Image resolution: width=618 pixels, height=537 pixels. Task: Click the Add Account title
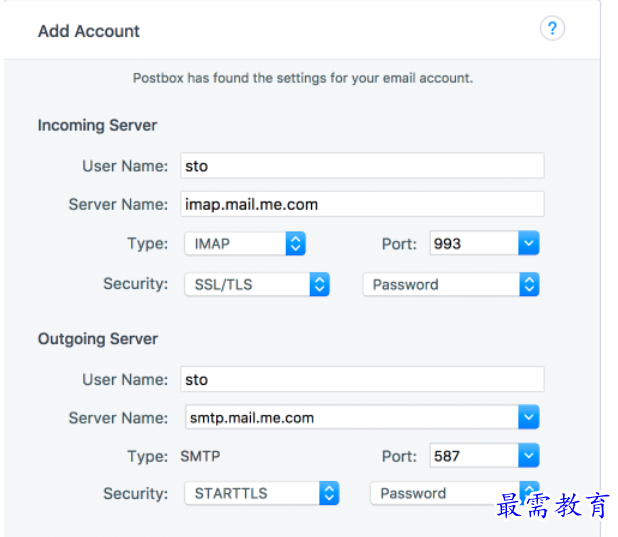tap(89, 31)
